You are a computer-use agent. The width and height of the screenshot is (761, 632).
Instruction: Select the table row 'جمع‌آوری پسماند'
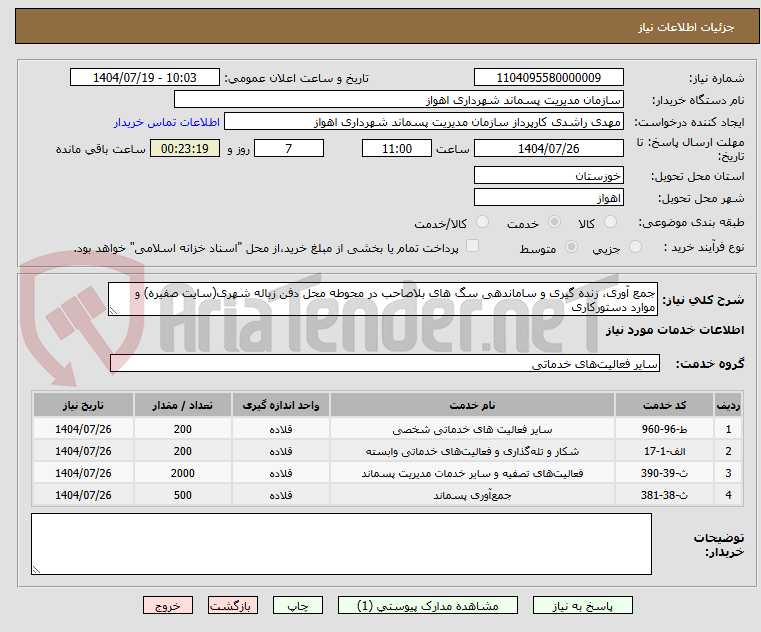click(472, 495)
